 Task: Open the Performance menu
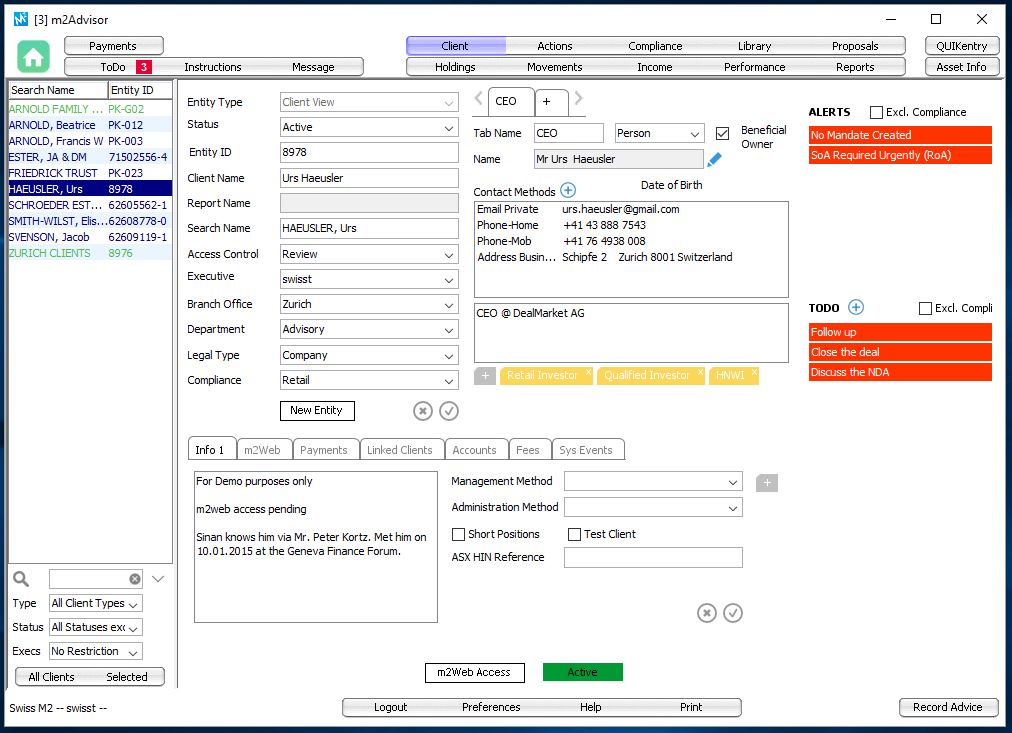point(754,67)
